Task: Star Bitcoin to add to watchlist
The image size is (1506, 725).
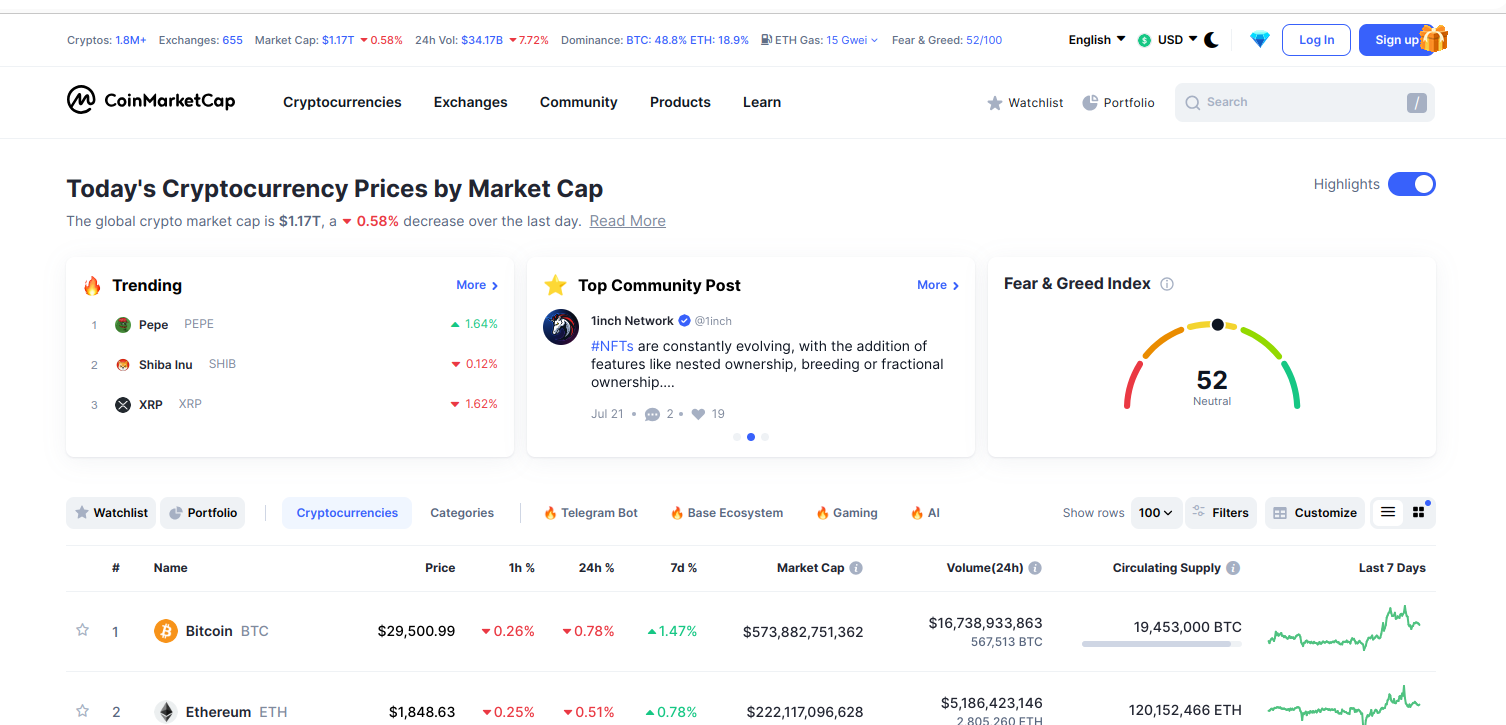Action: pos(83,631)
